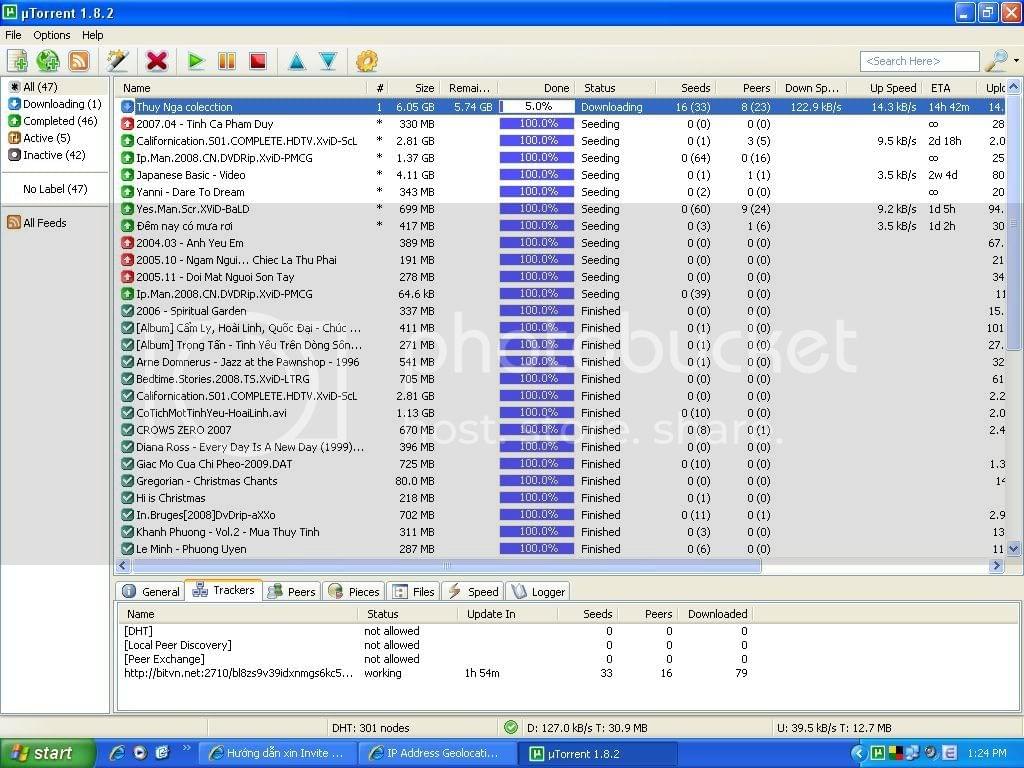Select the Gregorian - Christmas Chants torrent
1024x768 pixels.
coord(562,481)
